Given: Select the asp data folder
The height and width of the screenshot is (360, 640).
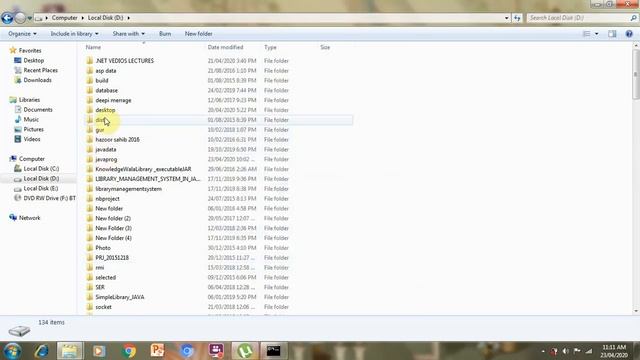Looking at the screenshot, I should tap(106, 71).
